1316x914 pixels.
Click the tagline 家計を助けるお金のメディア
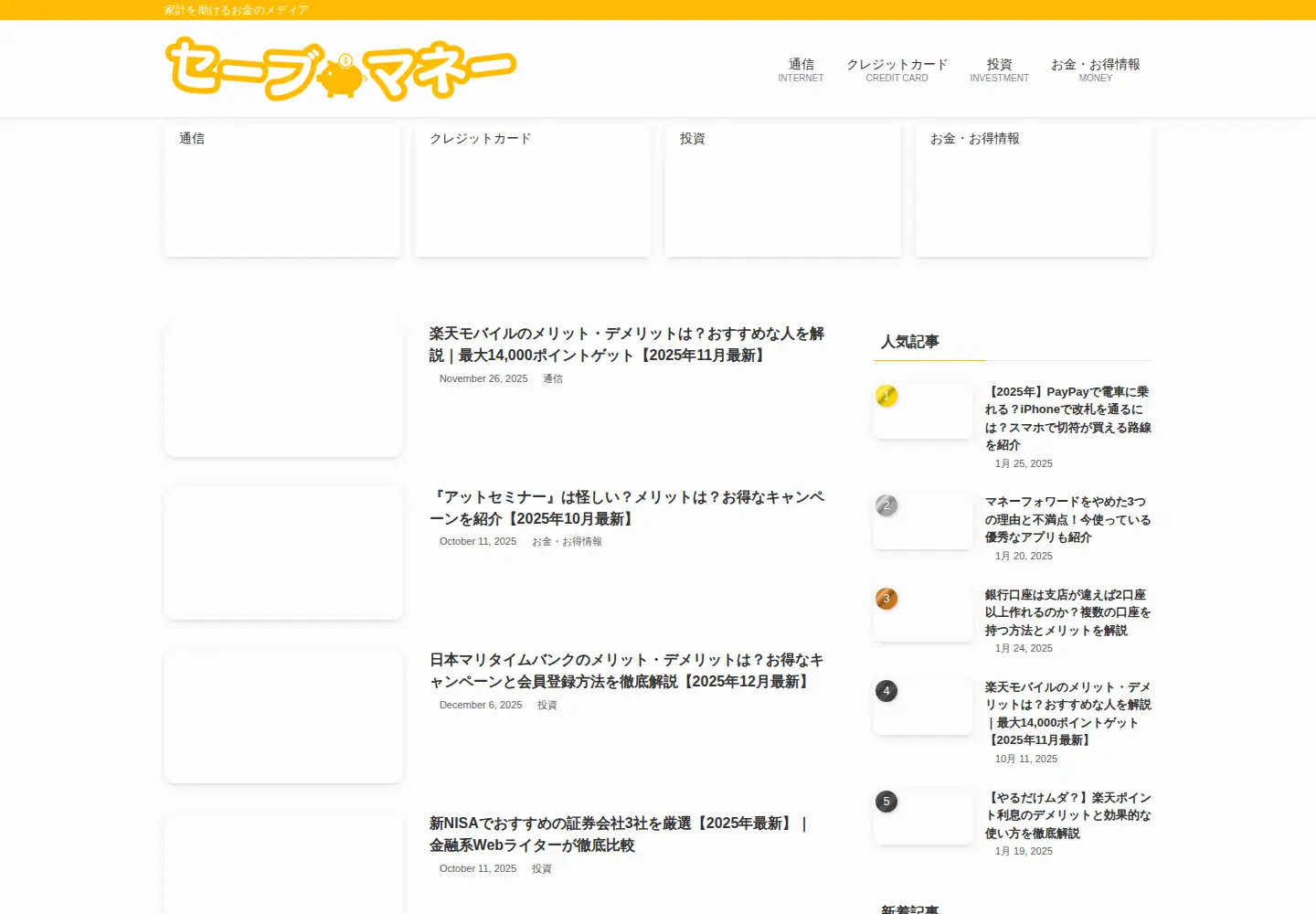coord(237,10)
